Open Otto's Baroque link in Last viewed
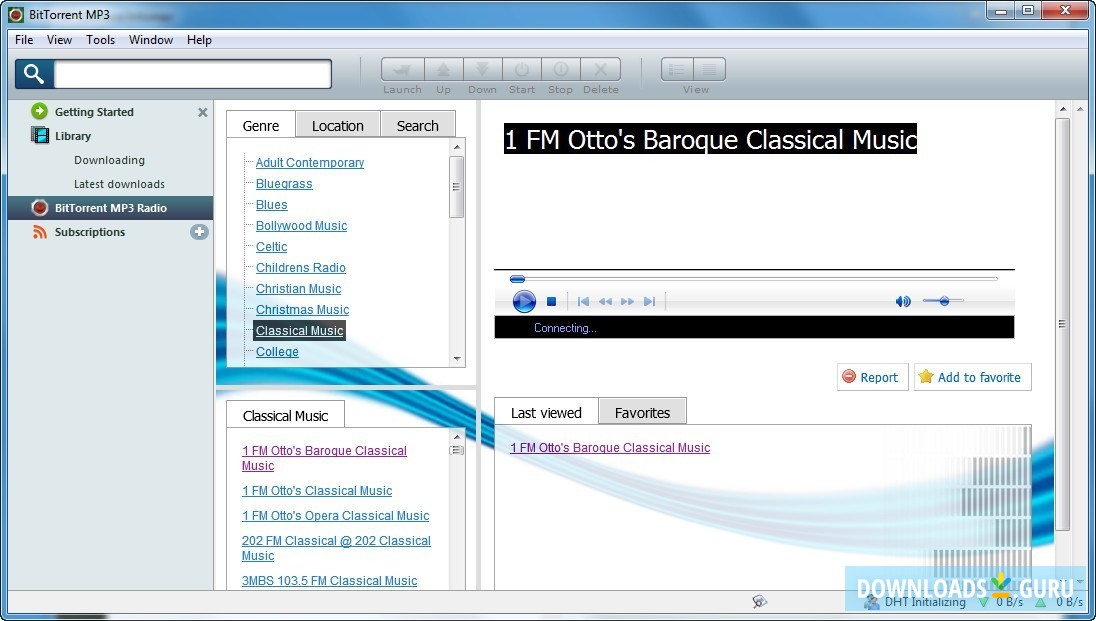The height and width of the screenshot is (621, 1096). tap(610, 448)
